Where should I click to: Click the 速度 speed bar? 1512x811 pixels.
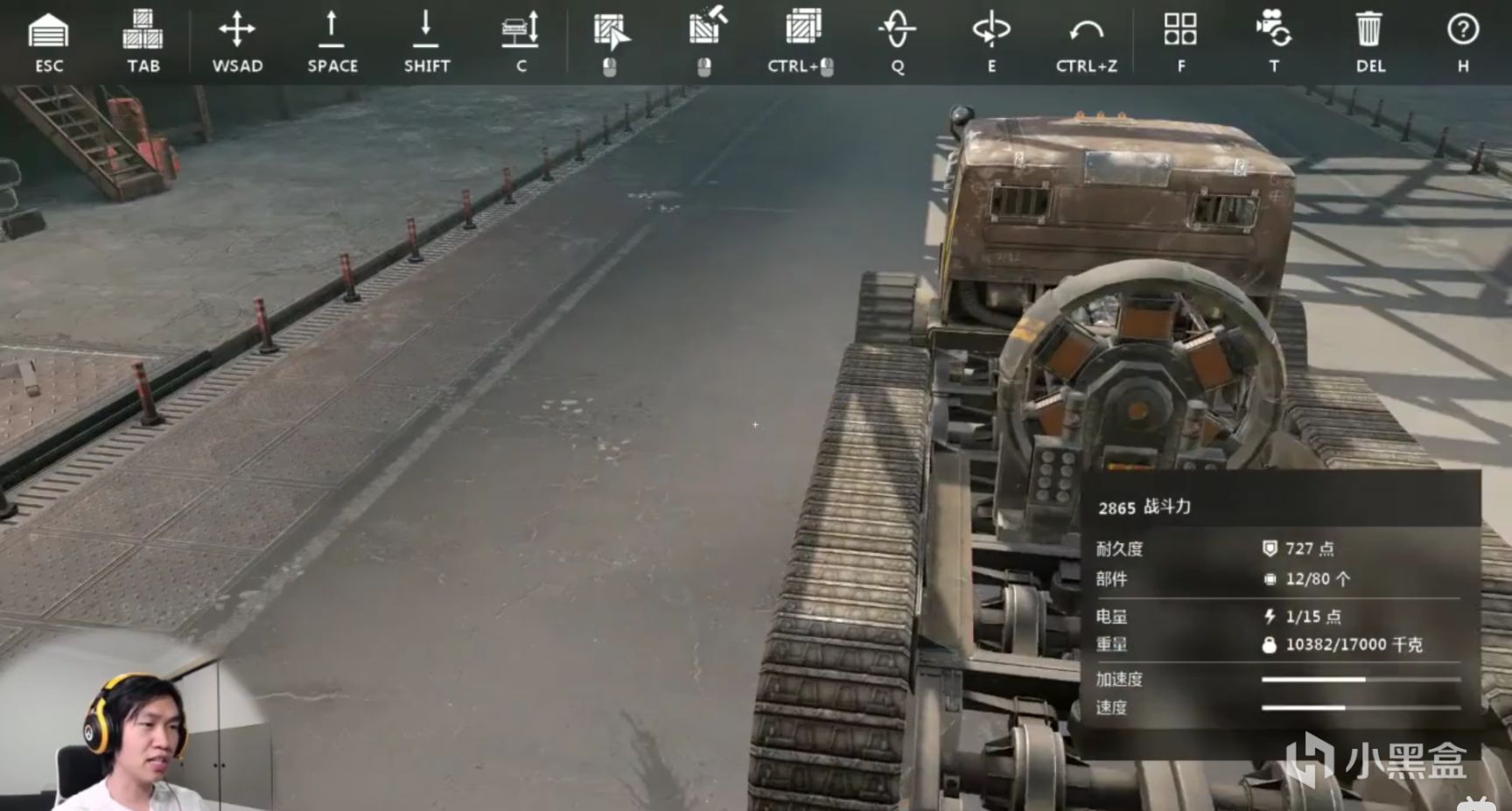(1361, 707)
